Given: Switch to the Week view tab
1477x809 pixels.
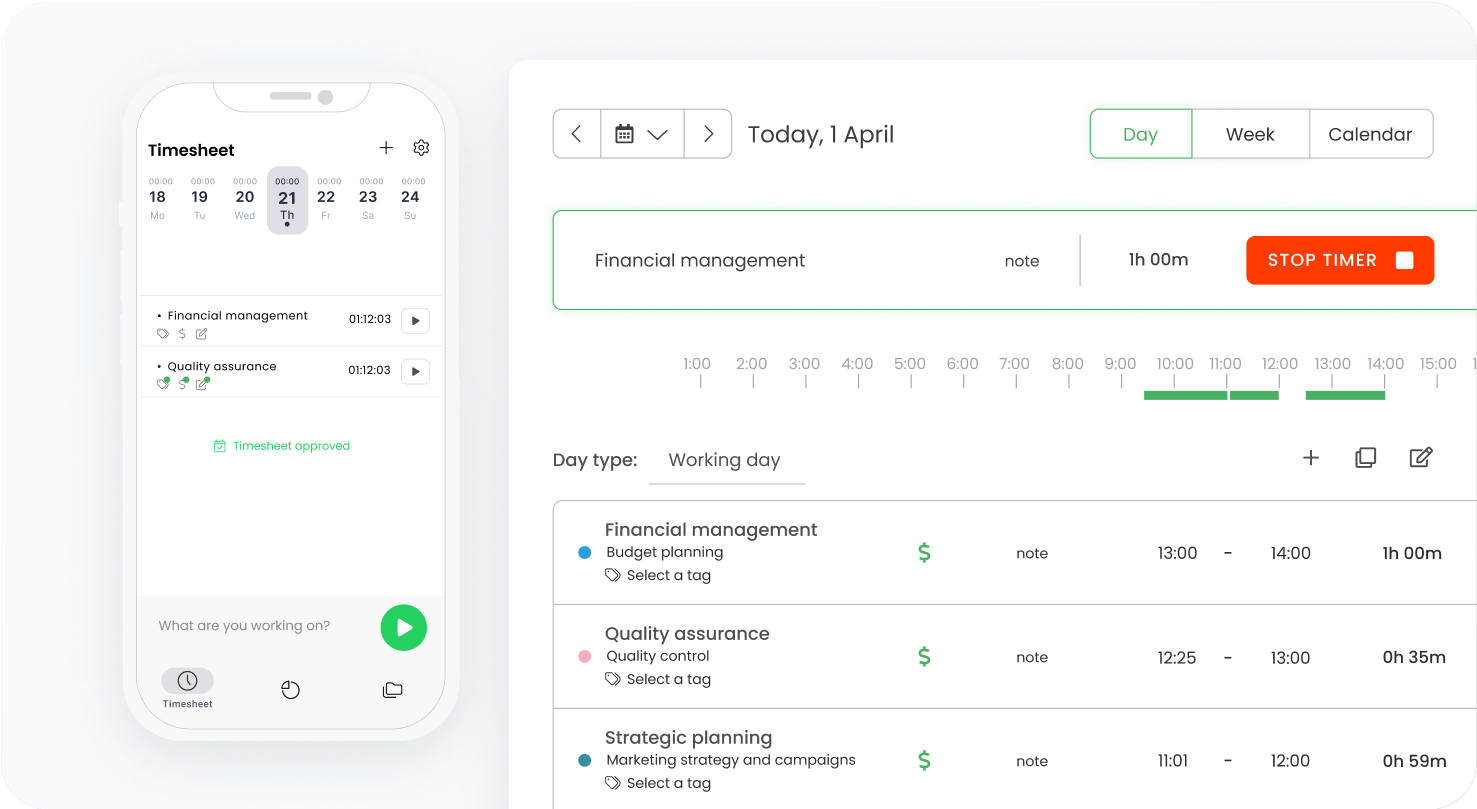Looking at the screenshot, I should 1250,134.
